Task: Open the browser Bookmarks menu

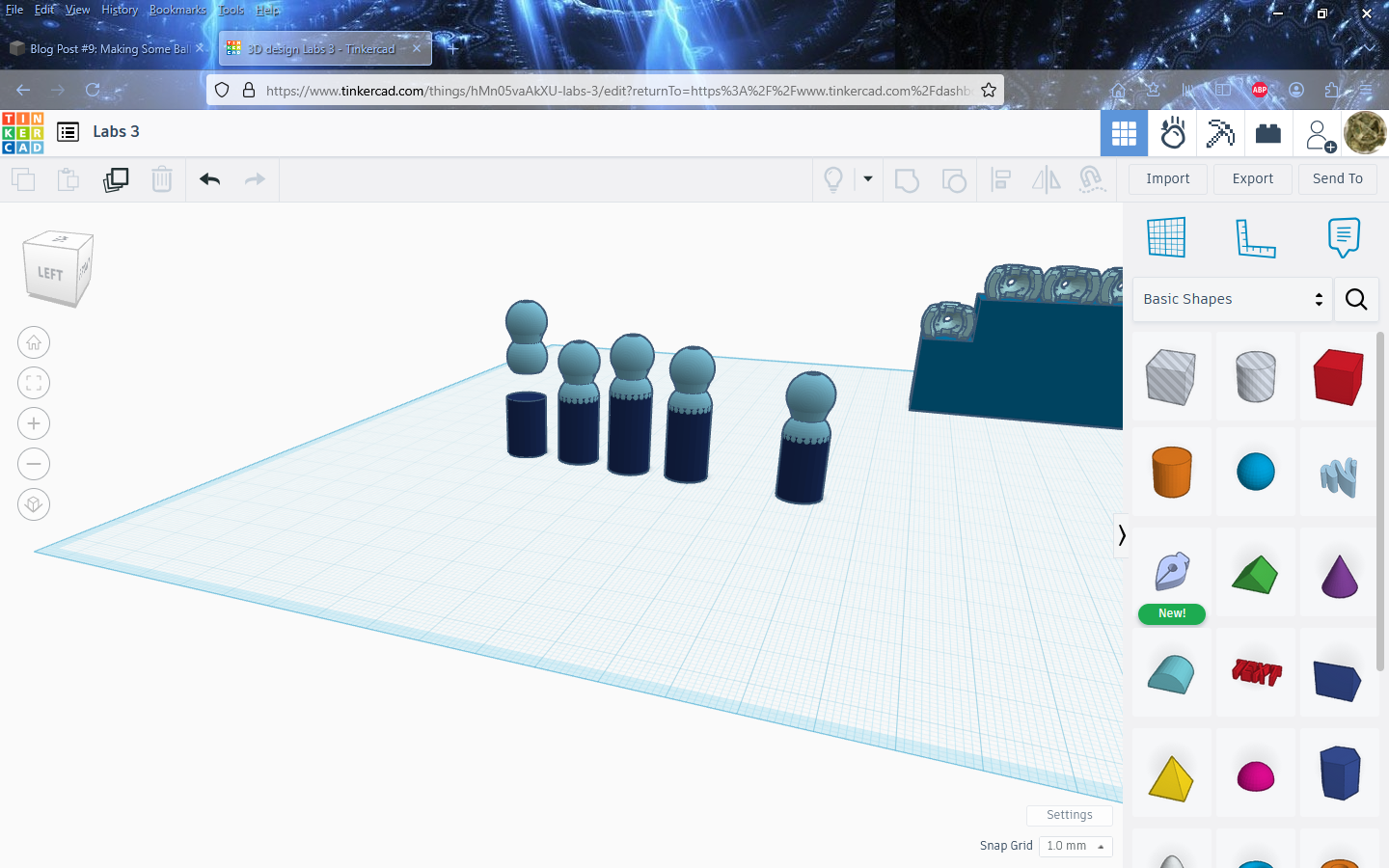Action: click(177, 10)
